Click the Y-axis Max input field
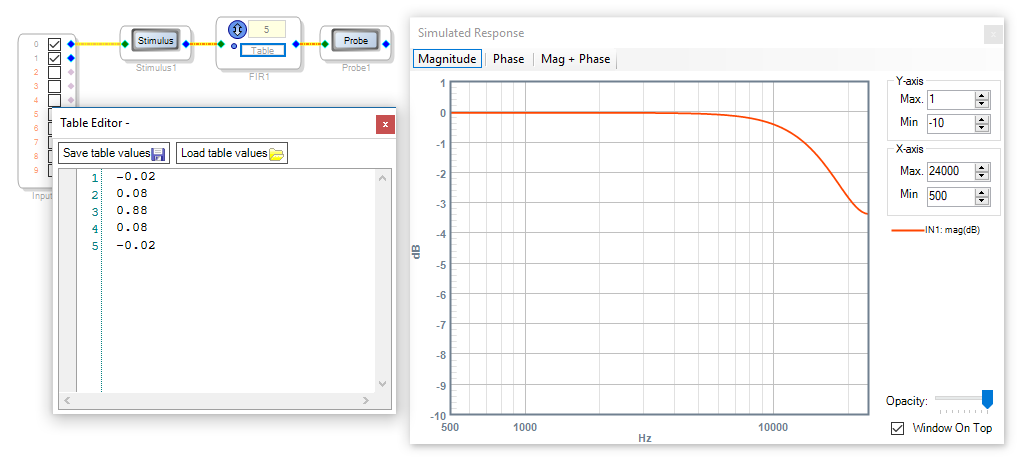 [x=951, y=99]
